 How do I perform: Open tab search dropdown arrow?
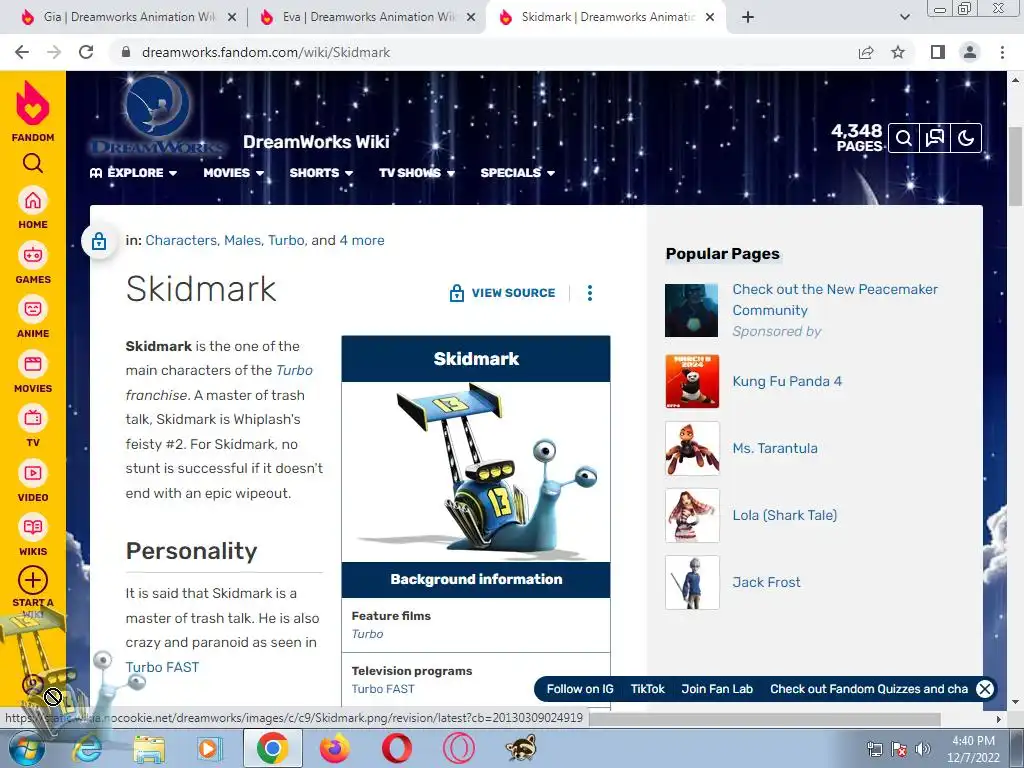[904, 17]
